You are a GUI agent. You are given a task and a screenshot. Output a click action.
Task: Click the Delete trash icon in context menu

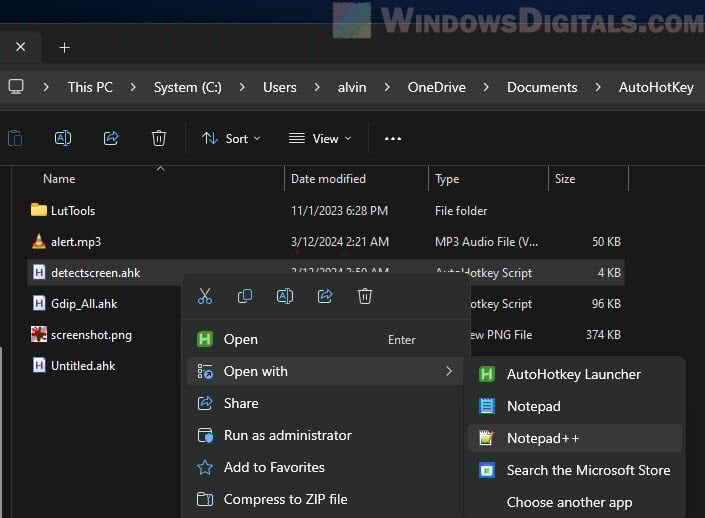click(365, 296)
